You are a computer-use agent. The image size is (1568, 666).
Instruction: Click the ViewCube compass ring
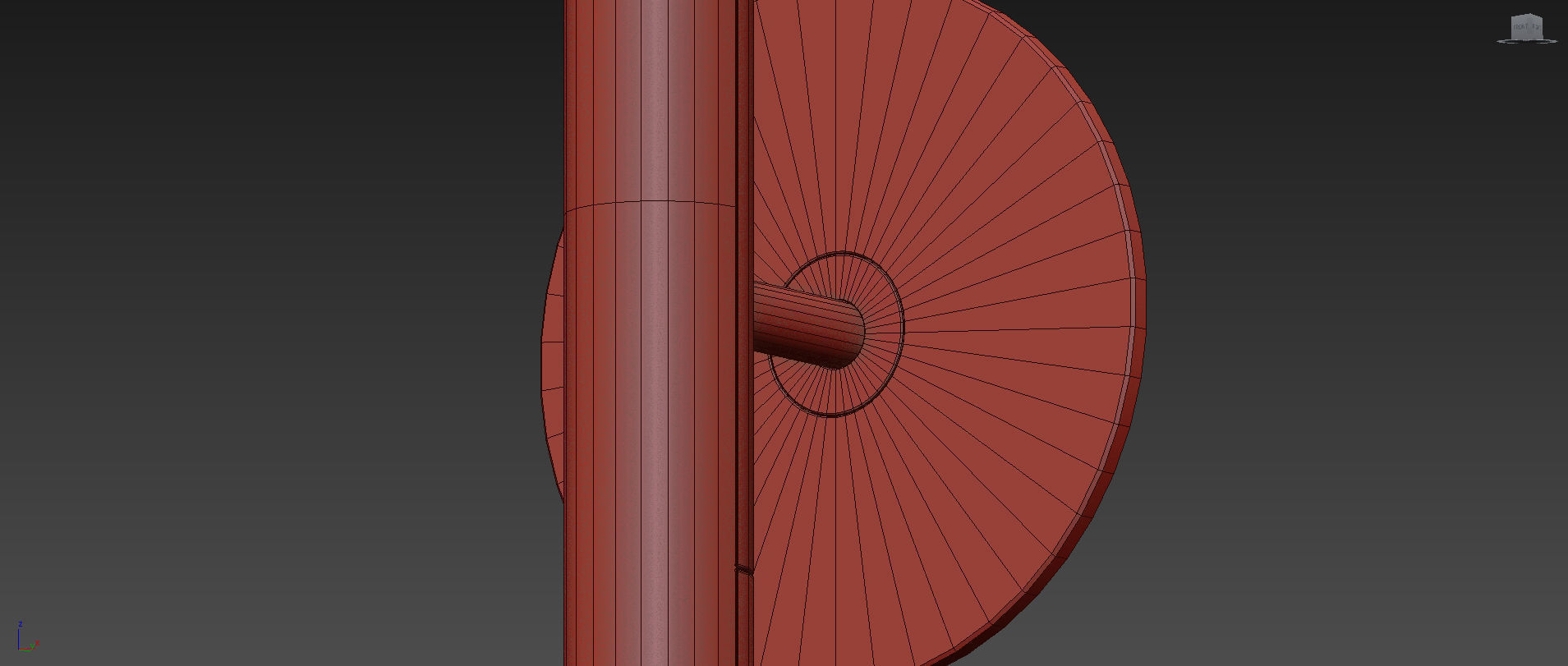1527,40
